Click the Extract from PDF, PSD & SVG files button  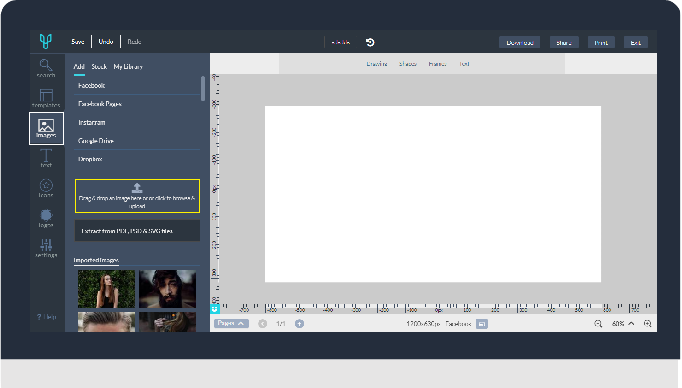(137, 231)
